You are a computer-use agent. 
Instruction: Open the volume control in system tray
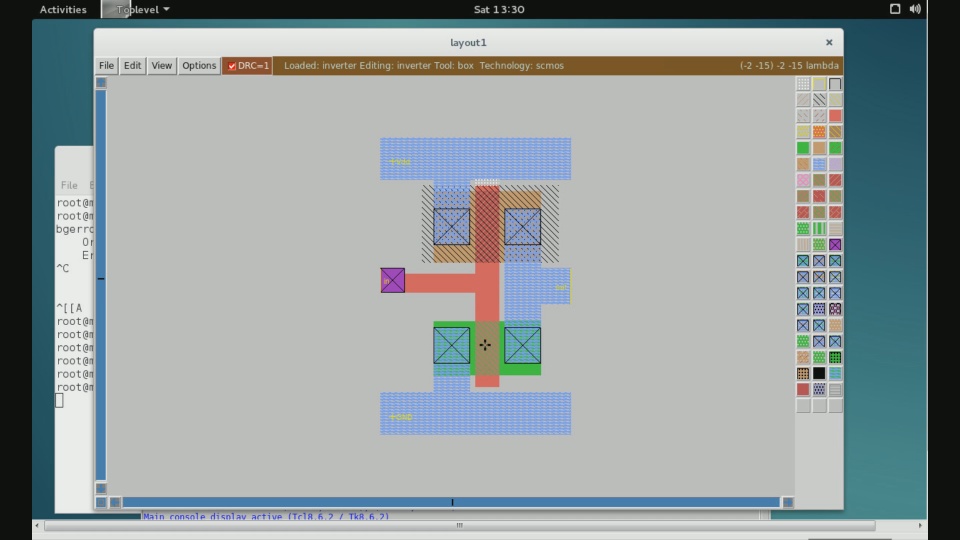click(x=915, y=9)
